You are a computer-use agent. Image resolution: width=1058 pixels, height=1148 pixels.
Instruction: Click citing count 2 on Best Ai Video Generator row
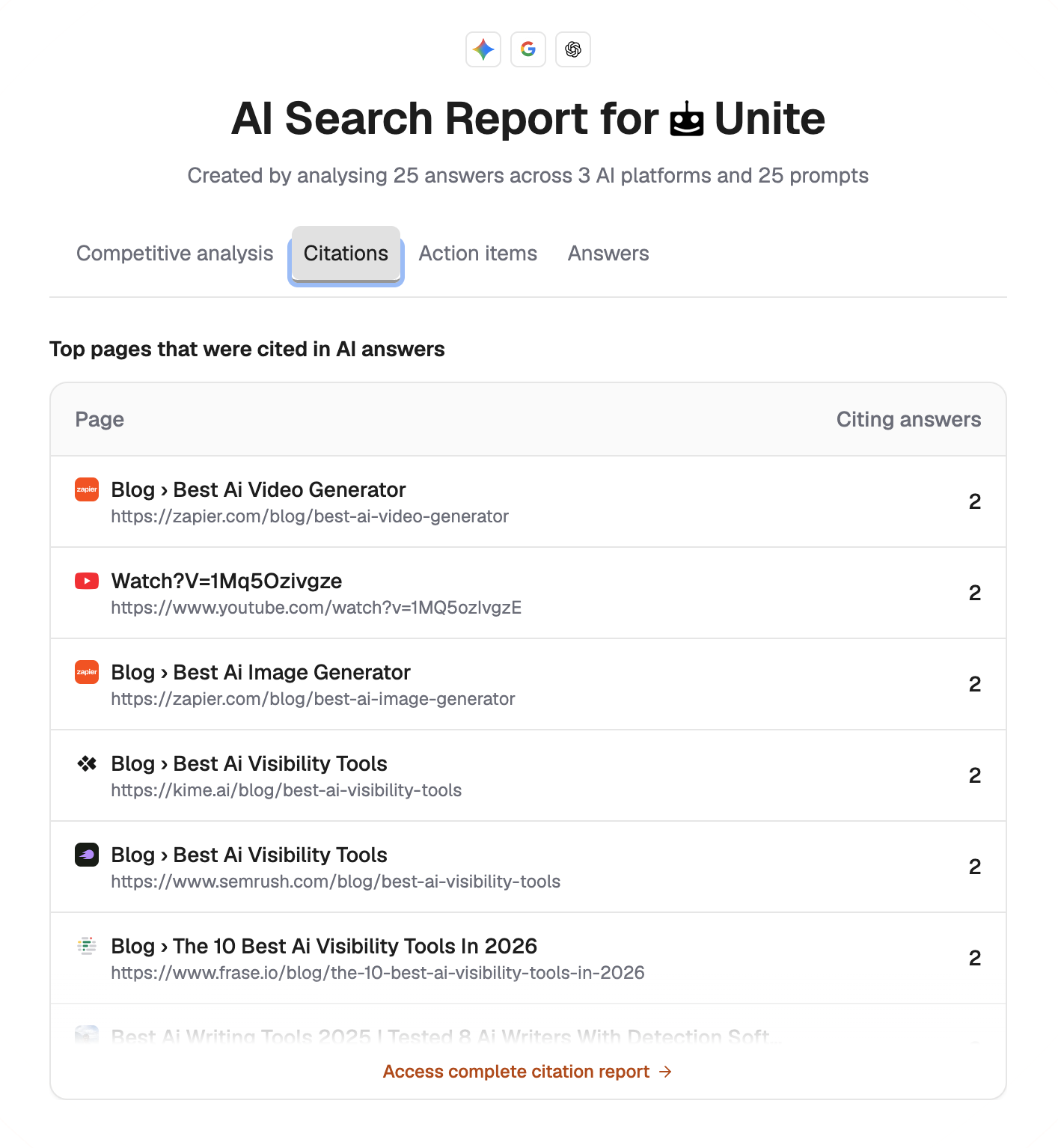975,501
